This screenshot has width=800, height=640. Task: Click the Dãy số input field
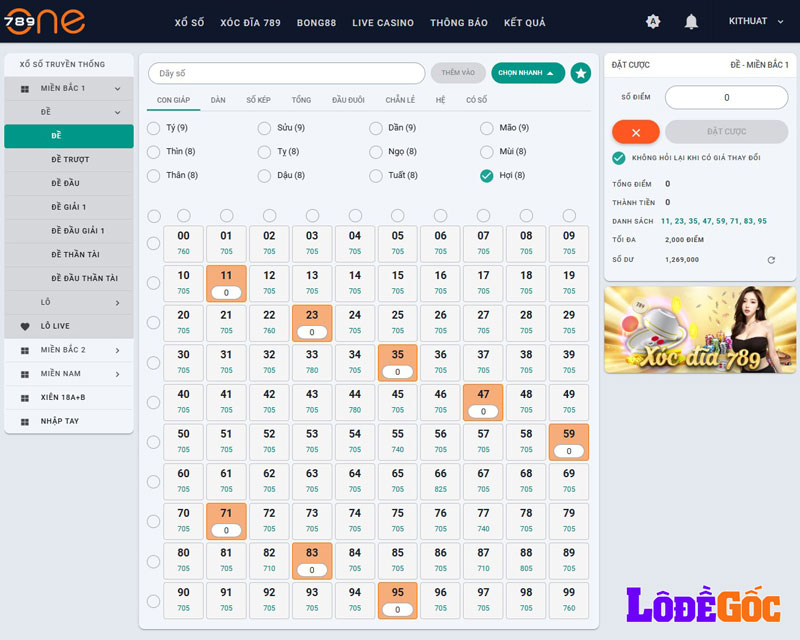[x=286, y=73]
